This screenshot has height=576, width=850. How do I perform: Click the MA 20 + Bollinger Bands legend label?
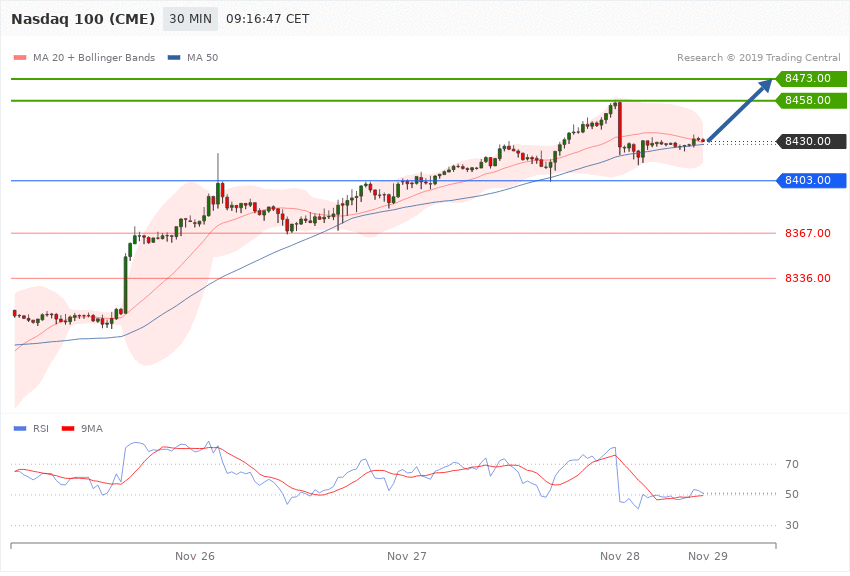click(x=94, y=57)
